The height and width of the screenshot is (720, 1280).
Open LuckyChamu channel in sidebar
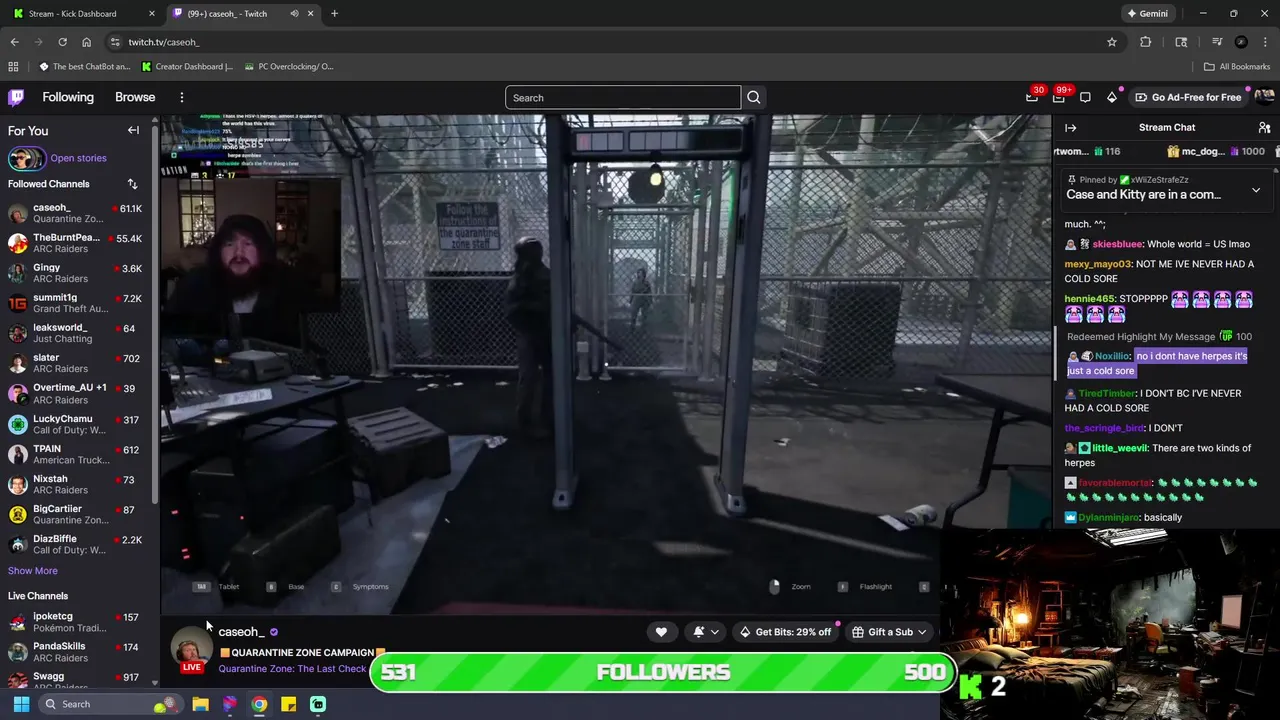(75, 424)
